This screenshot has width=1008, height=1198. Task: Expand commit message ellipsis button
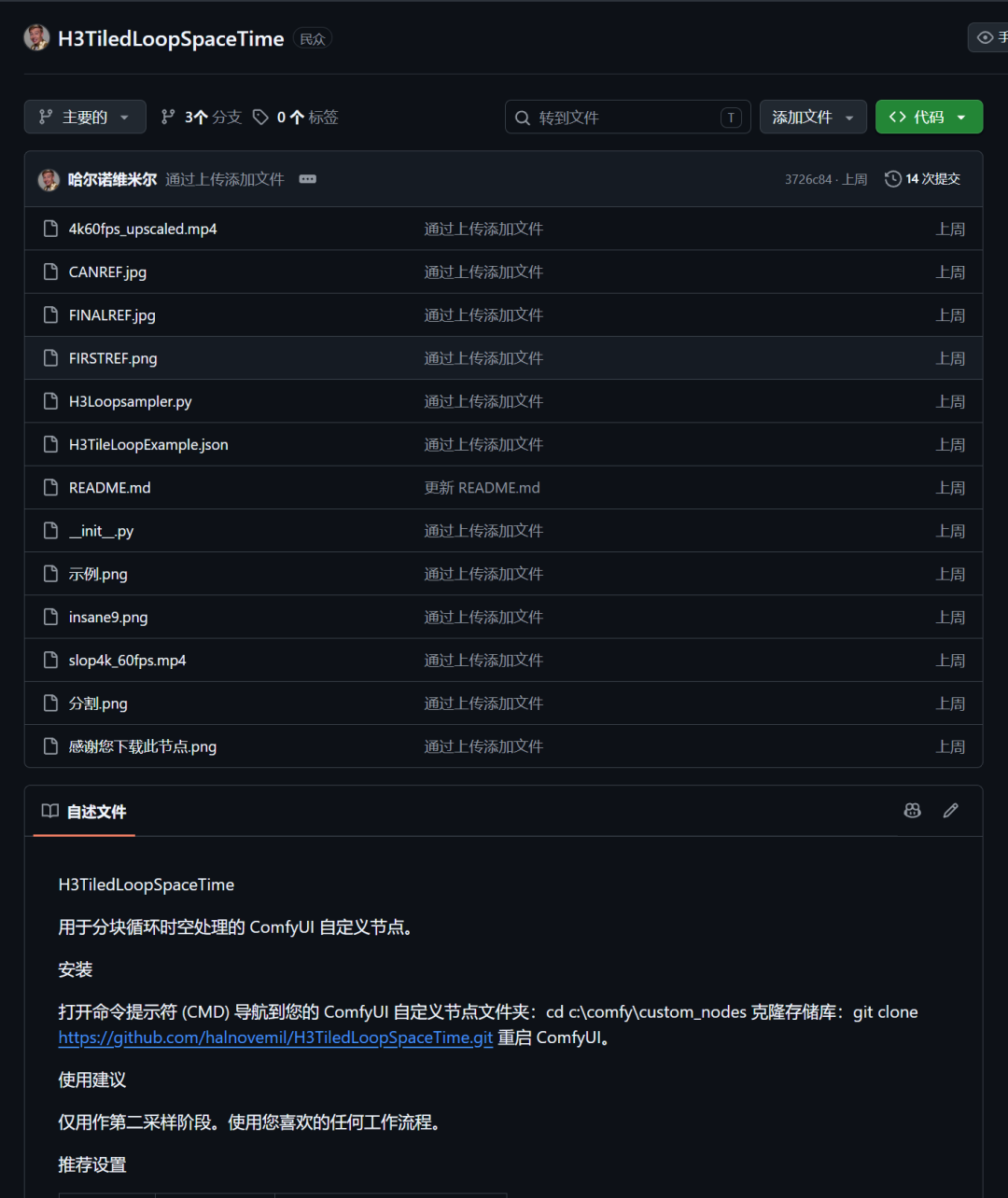307,179
